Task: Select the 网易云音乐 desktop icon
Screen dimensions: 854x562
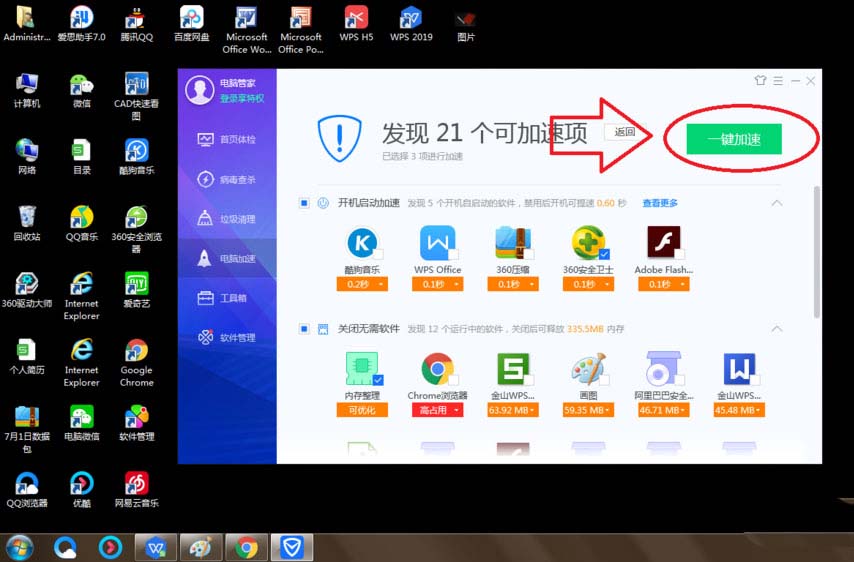Action: coord(136,490)
